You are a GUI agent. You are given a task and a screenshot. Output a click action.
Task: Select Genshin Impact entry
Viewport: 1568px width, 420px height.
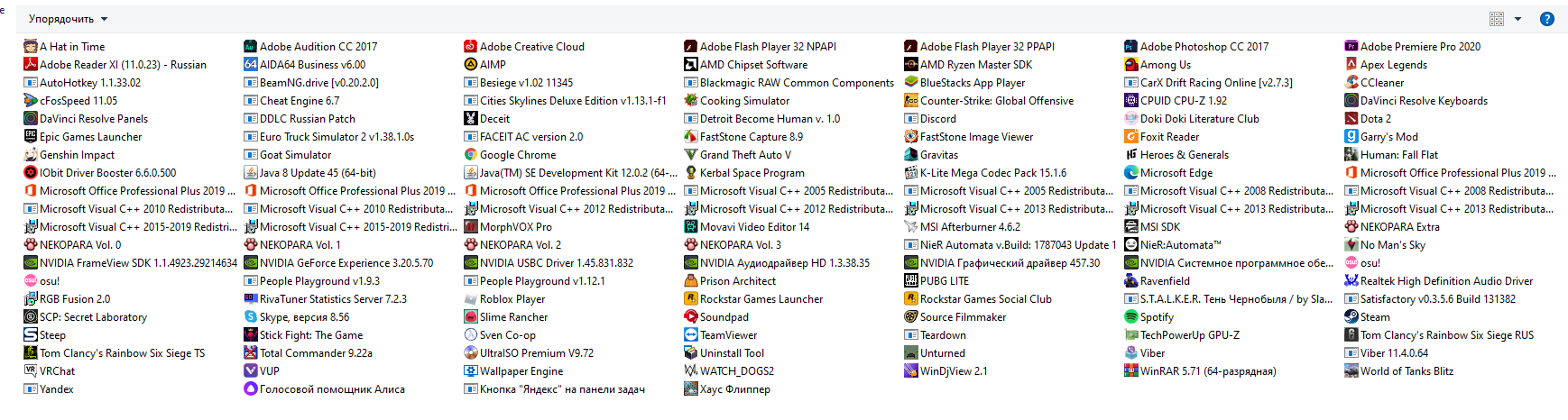(x=69, y=154)
